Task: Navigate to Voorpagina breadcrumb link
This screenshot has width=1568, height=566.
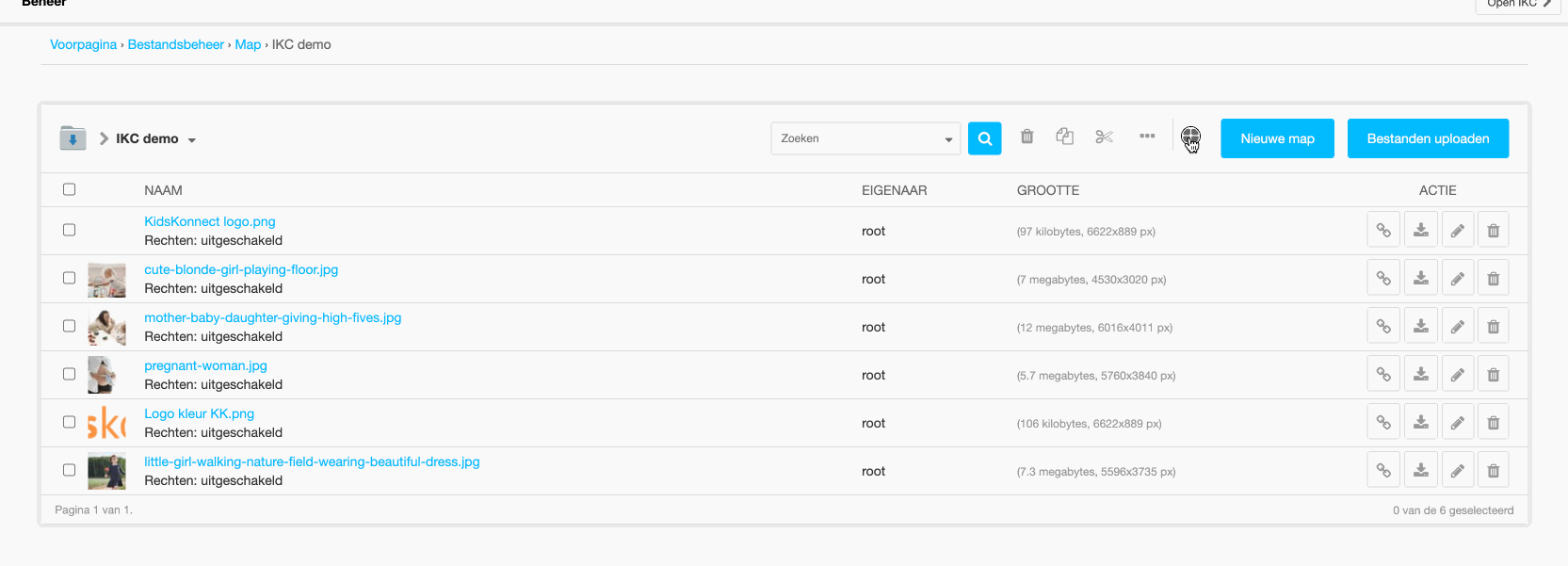Action: (x=83, y=44)
